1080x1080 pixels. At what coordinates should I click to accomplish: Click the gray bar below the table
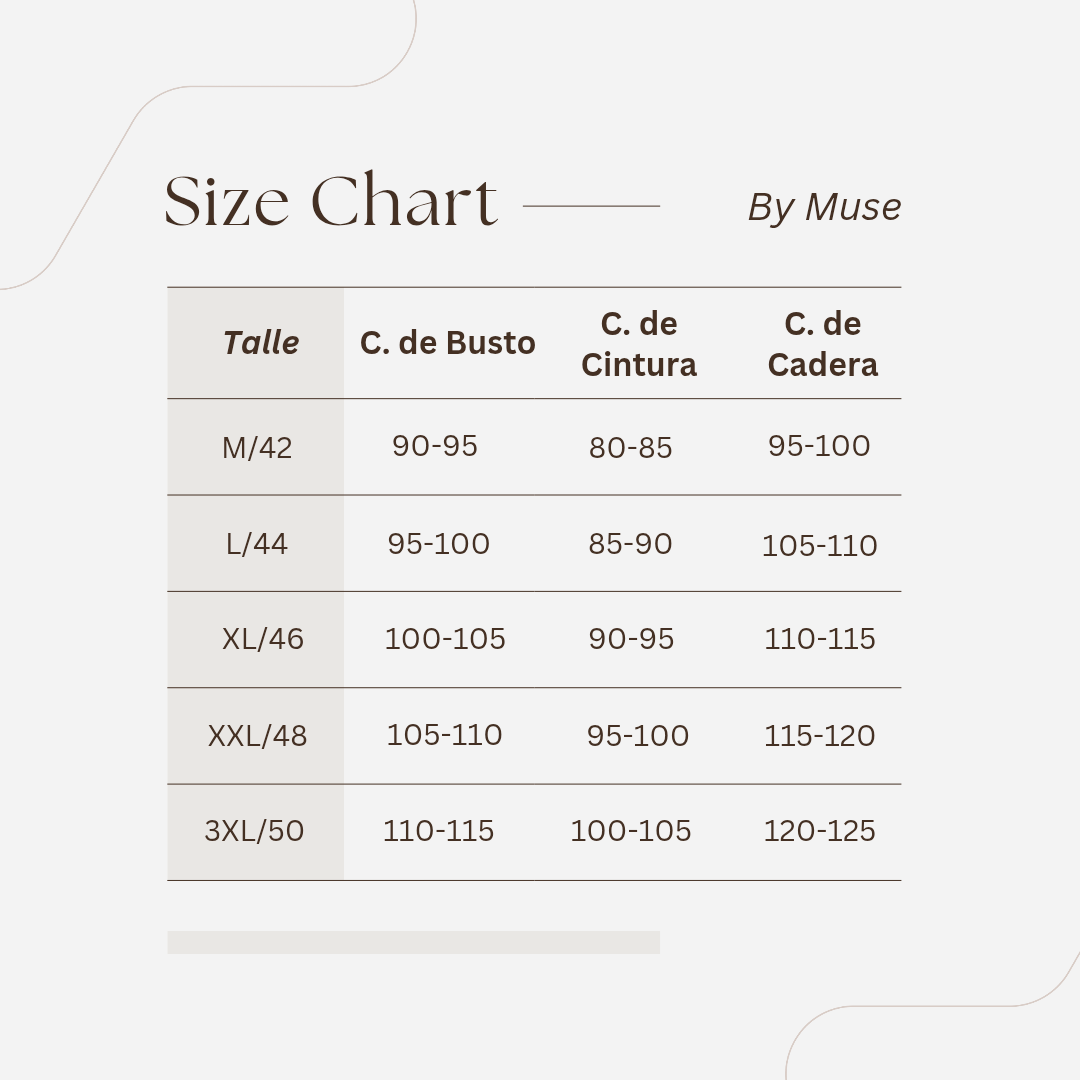click(x=413, y=942)
